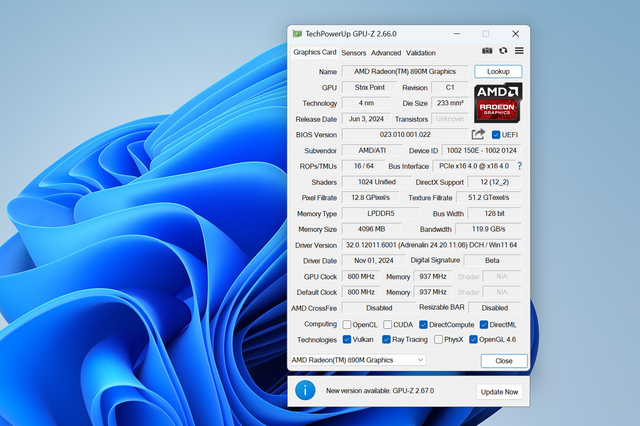640x426 pixels.
Task: Click the Transistors value "Unknown"
Action: [x=450, y=119]
